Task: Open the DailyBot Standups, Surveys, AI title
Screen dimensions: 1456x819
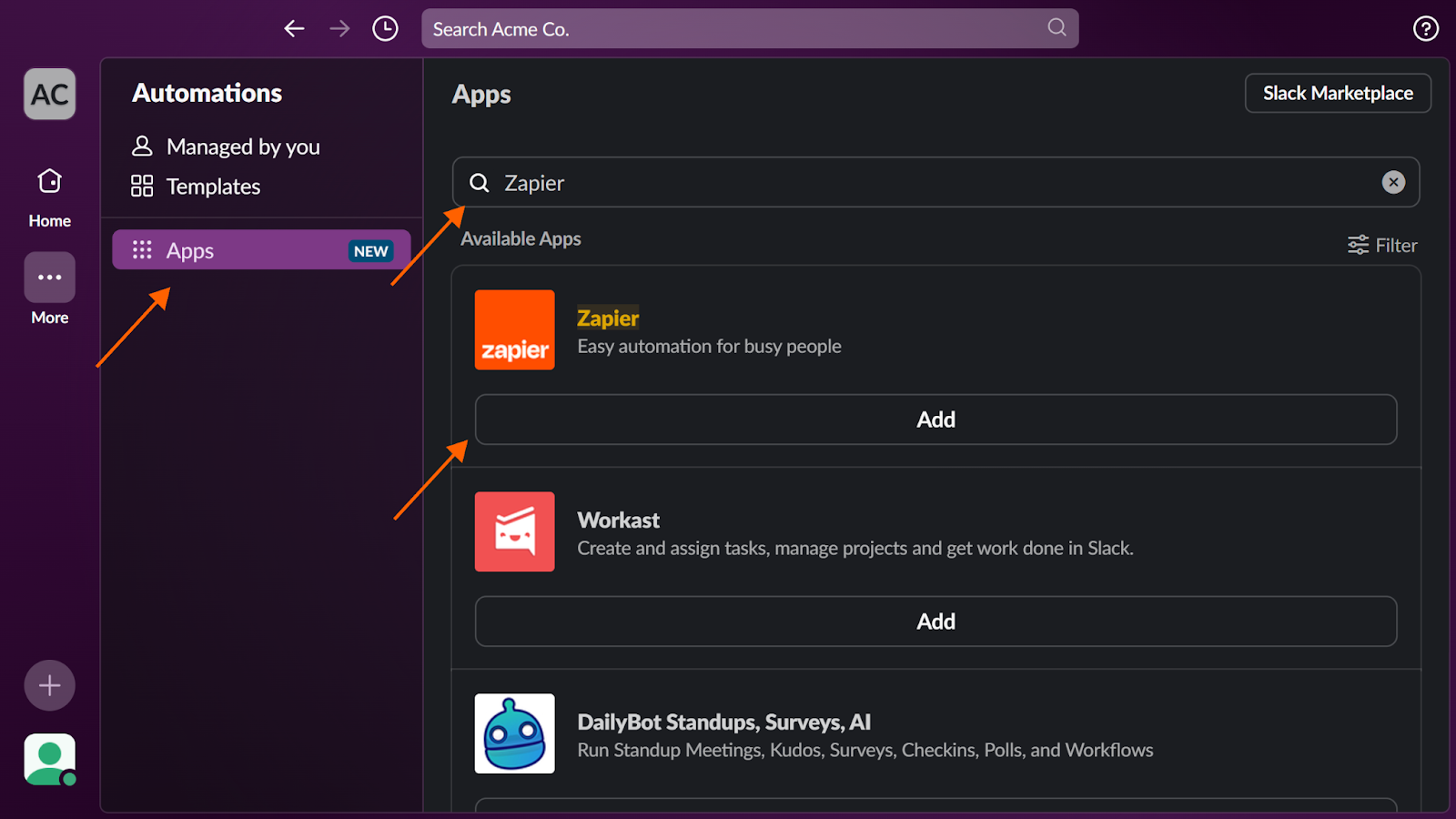Action: pos(724,722)
